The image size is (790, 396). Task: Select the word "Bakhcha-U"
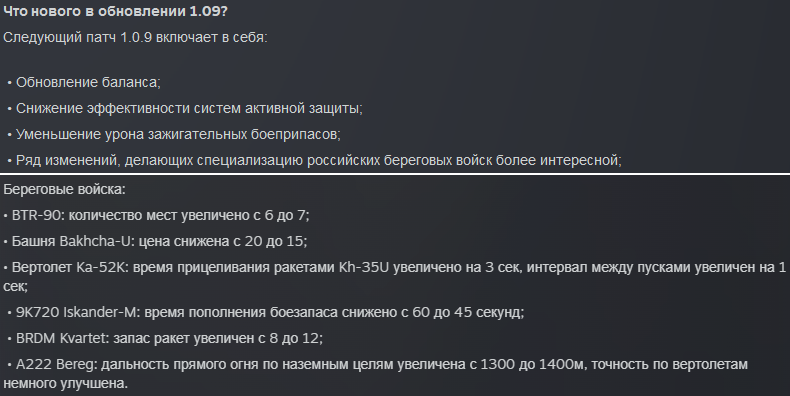pyautogui.click(x=94, y=241)
